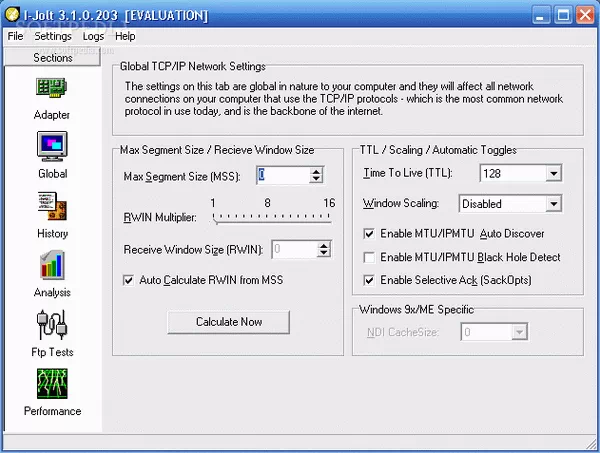600x453 pixels.
Task: Toggle Enable Selective Ack (SackOpts) checkbox
Action: 369,280
